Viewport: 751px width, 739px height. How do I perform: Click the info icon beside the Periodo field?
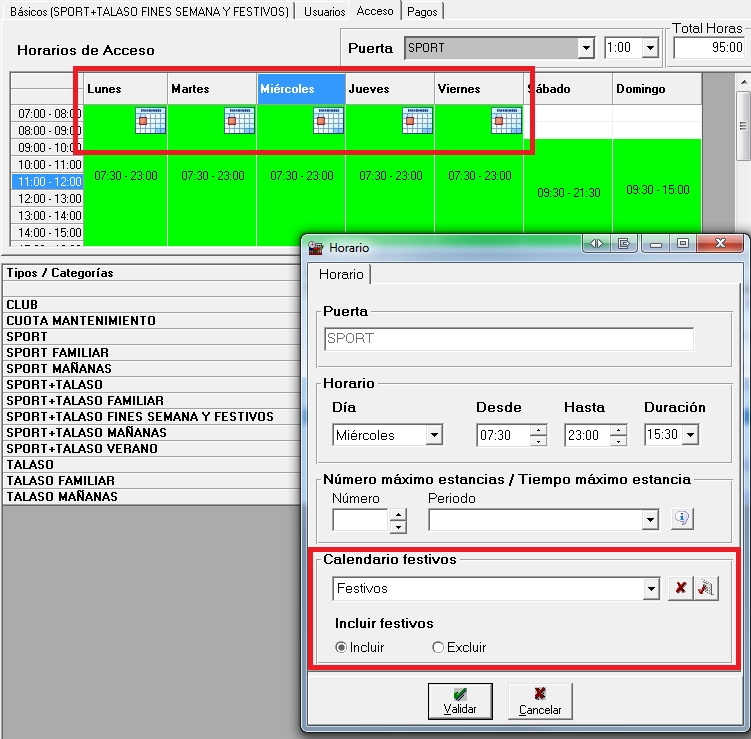pyautogui.click(x=682, y=518)
